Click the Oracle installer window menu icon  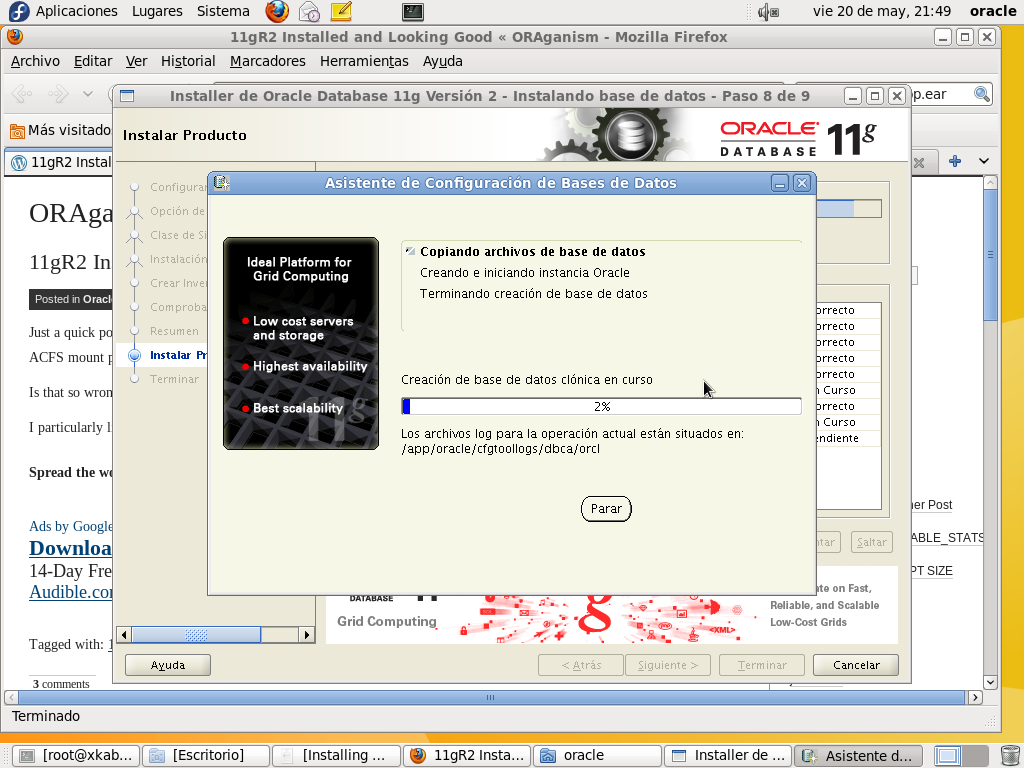click(127, 96)
